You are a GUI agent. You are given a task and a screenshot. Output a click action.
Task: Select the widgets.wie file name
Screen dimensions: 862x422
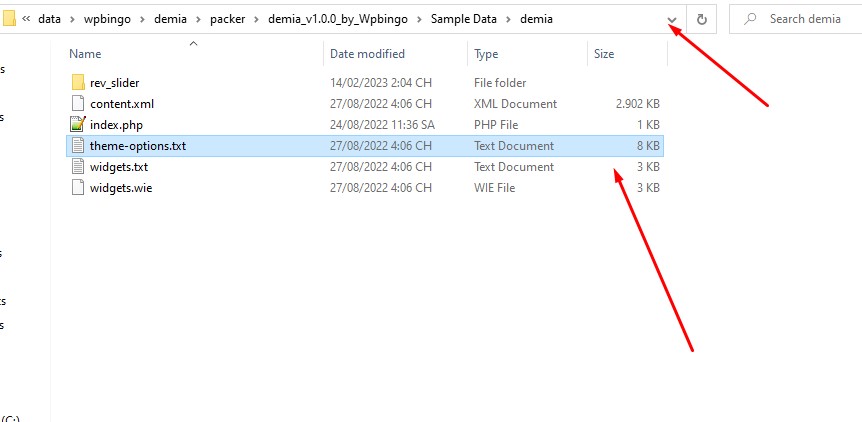[x=121, y=188]
